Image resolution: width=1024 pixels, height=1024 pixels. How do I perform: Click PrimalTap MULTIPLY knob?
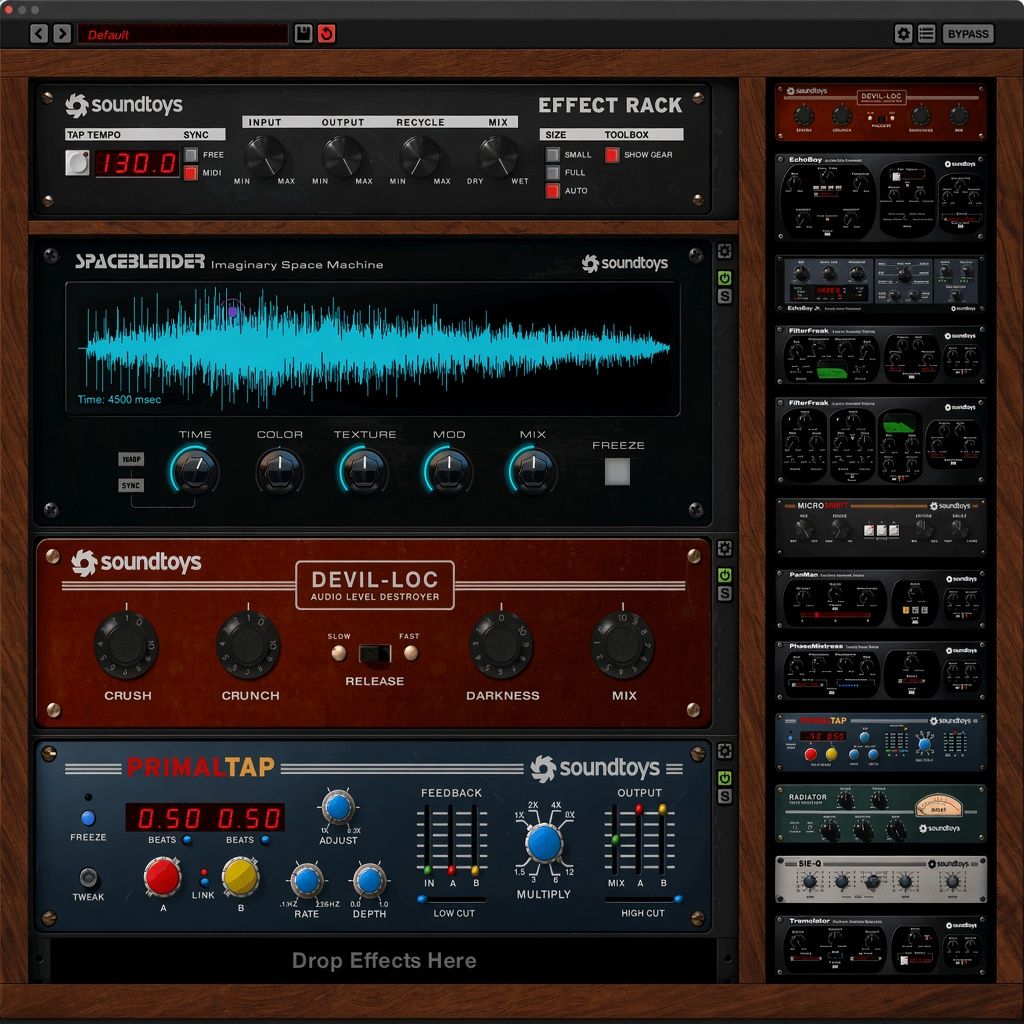pos(544,842)
